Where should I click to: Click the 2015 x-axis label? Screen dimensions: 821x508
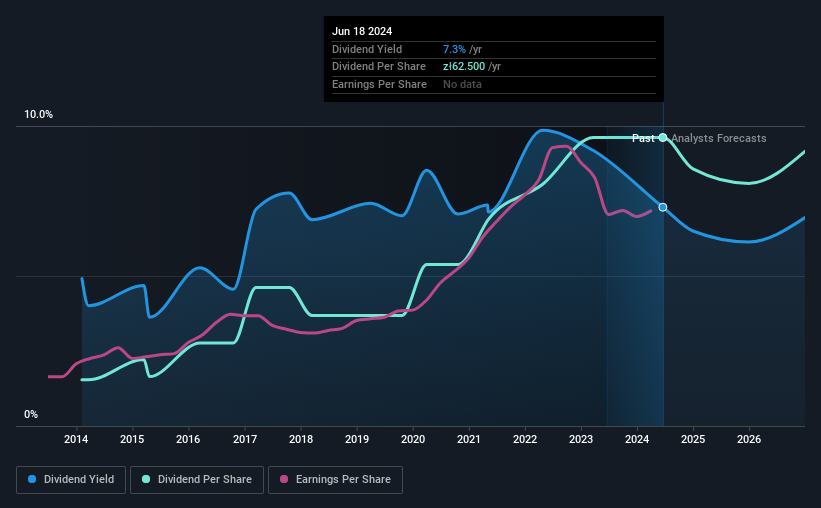pyautogui.click(x=132, y=439)
